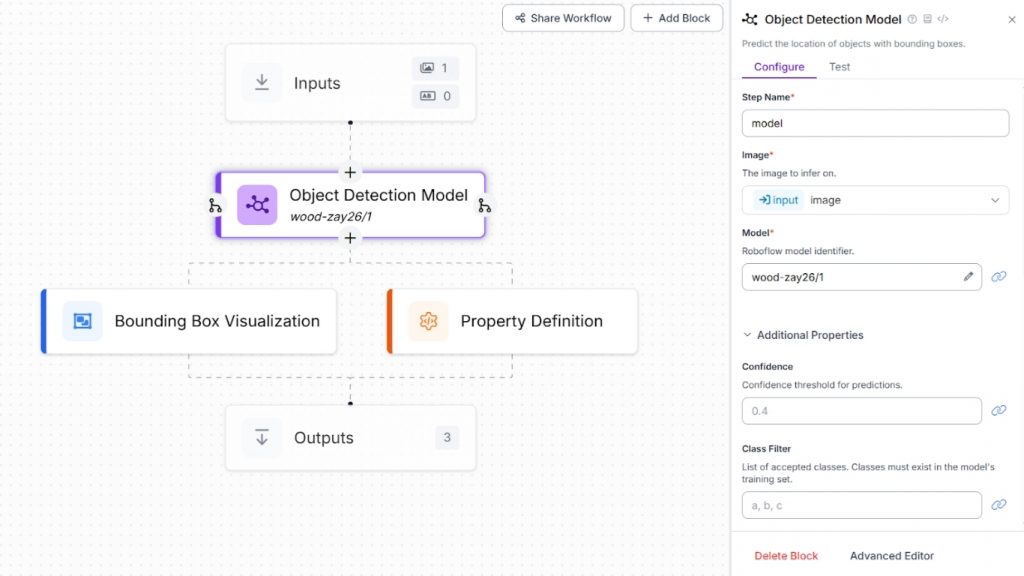Image resolution: width=1024 pixels, height=576 pixels.
Task: Click the Step Name input field
Action: (x=875, y=123)
